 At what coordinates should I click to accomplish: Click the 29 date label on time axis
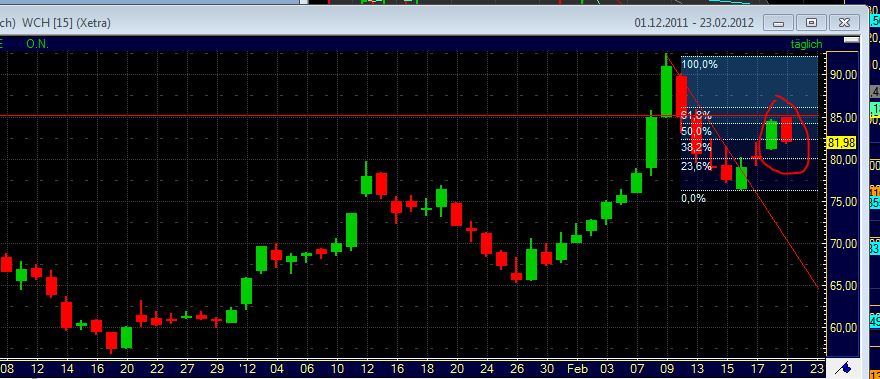click(217, 369)
